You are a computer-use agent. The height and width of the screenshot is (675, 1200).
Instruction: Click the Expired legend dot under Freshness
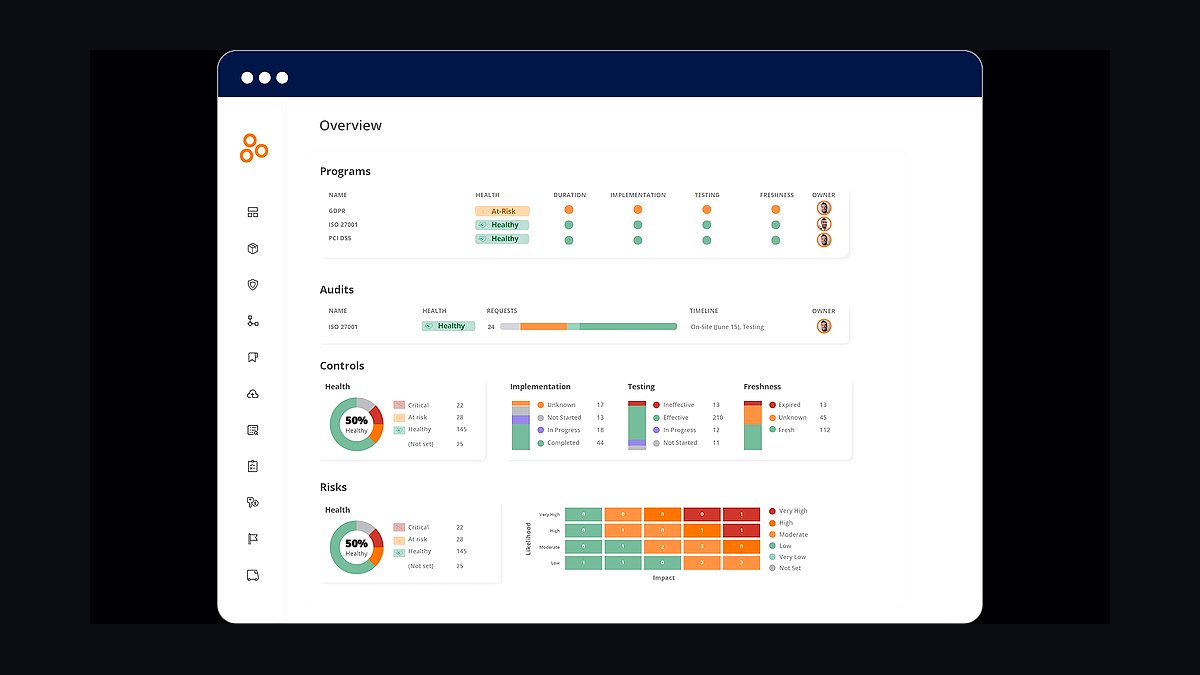(773, 405)
